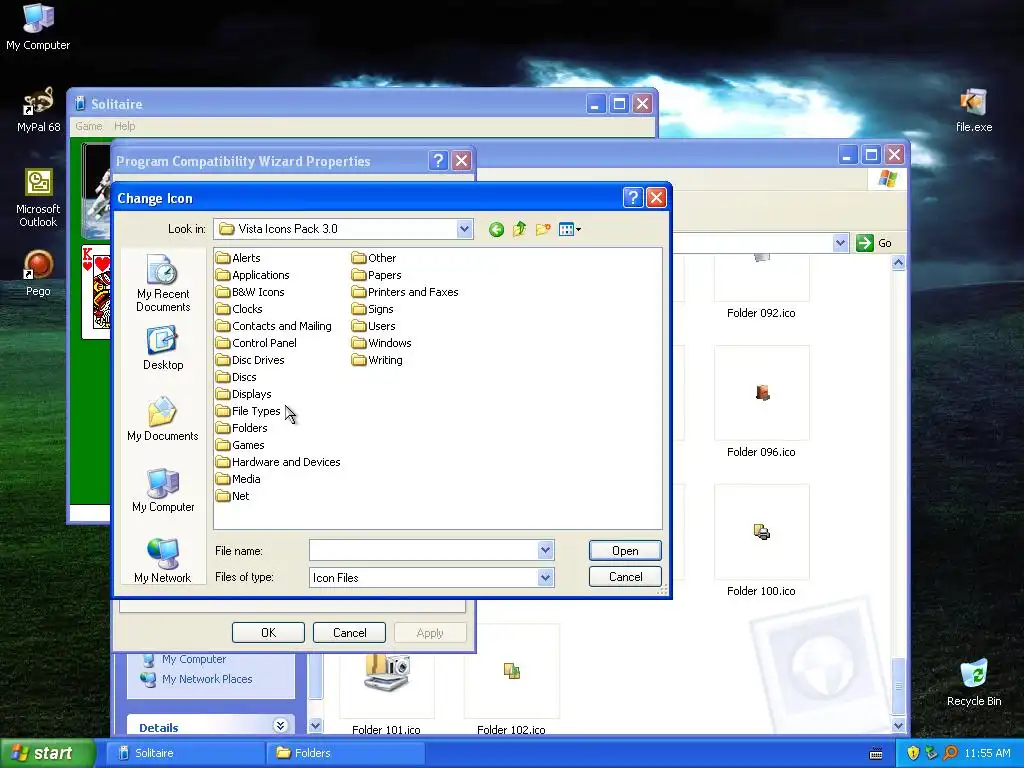The image size is (1024, 768).
Task: Select the Control Panel folder
Action: [256, 343]
